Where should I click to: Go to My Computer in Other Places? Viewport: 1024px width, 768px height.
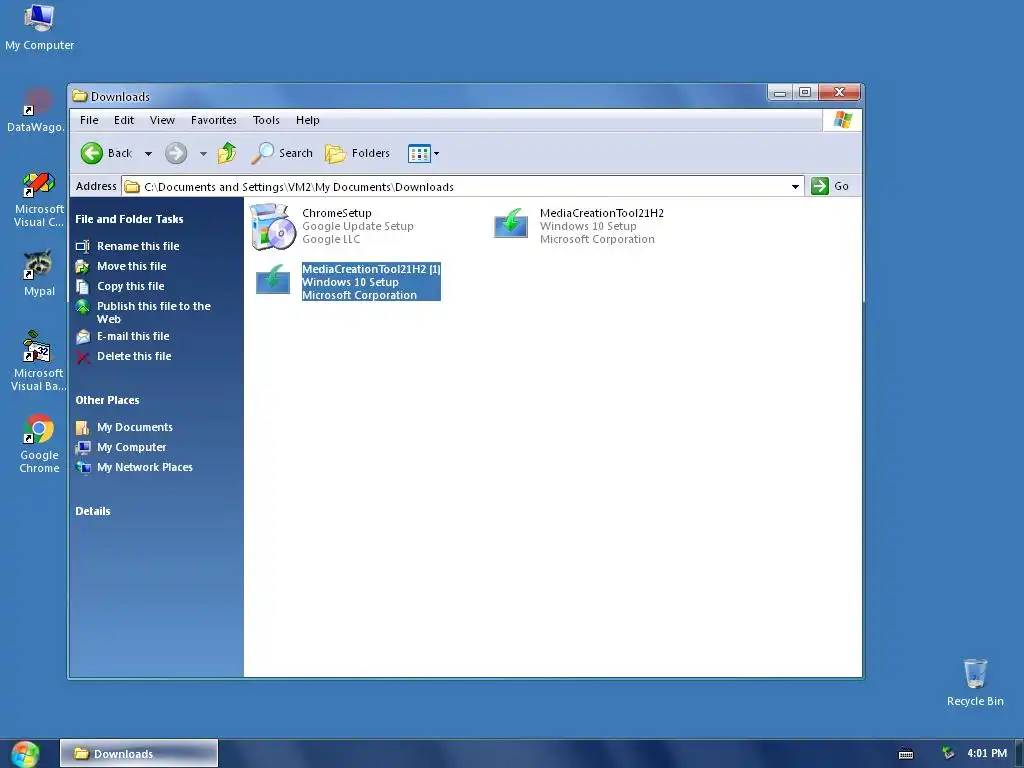click(131, 447)
